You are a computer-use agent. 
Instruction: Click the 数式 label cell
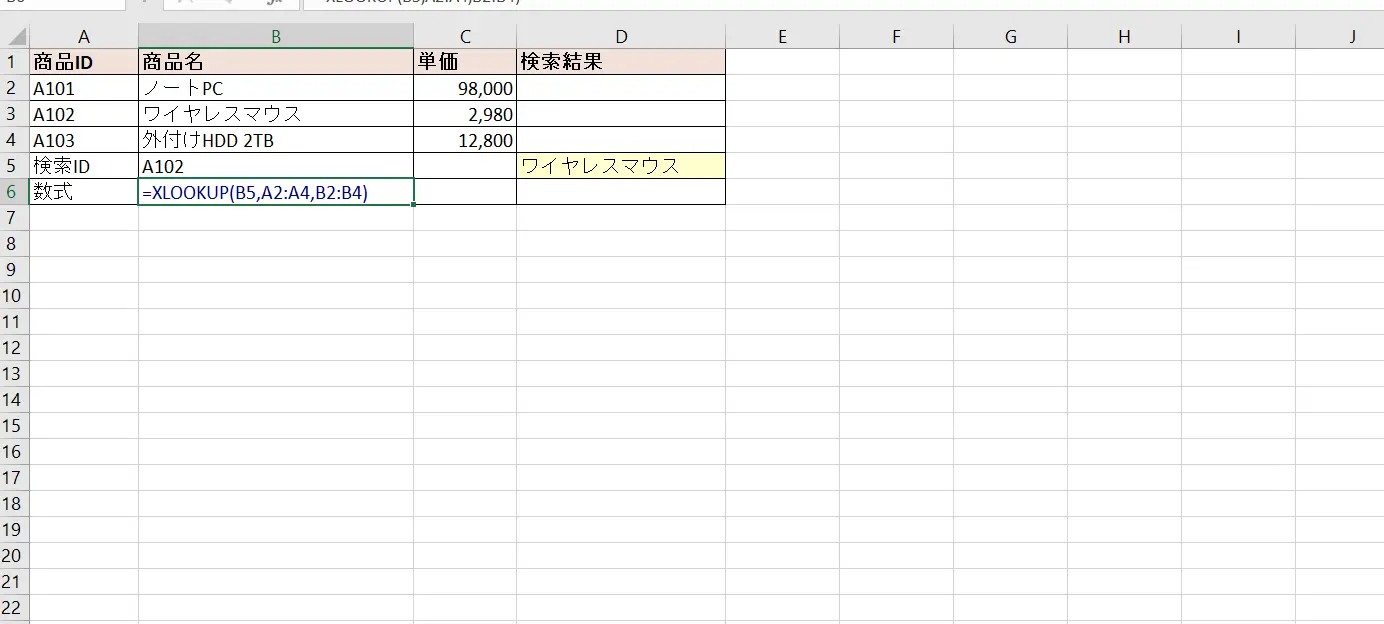pos(84,192)
